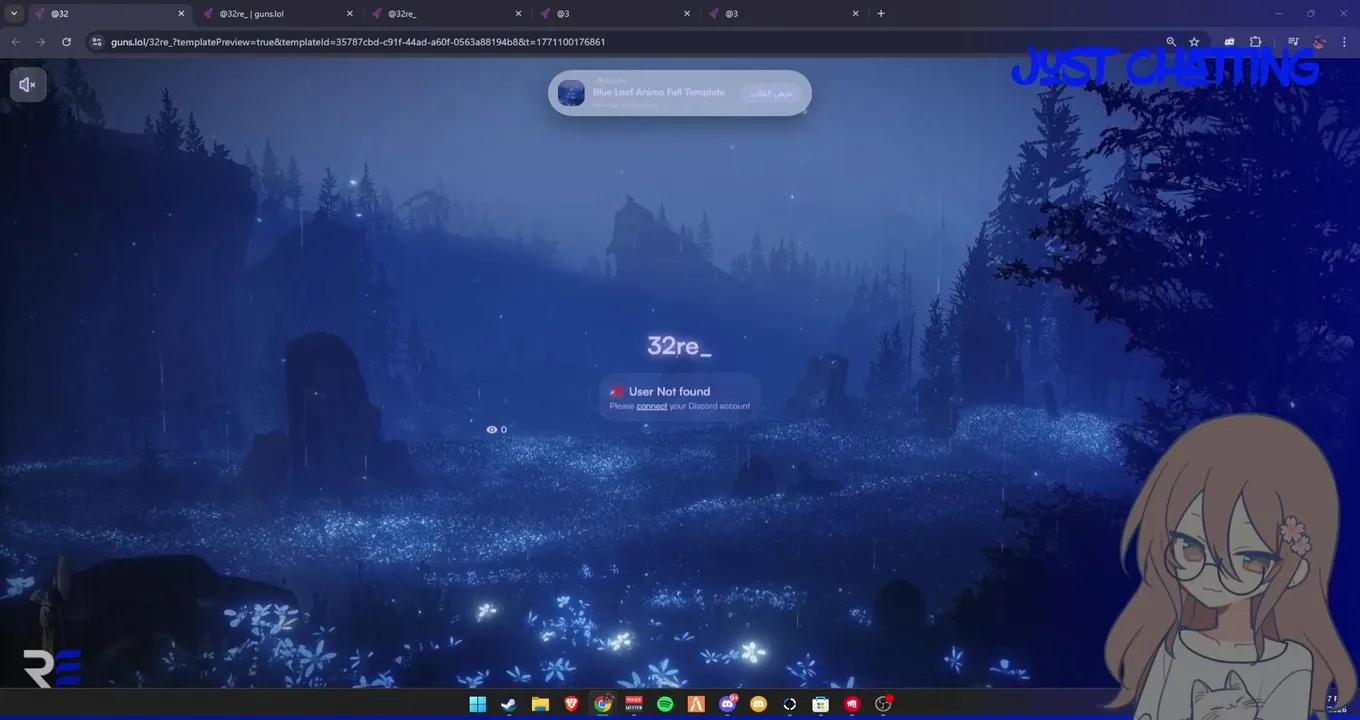Screen dimensions: 1360x720
Task: Follow the 'connect' Discord link
Action: (651, 406)
